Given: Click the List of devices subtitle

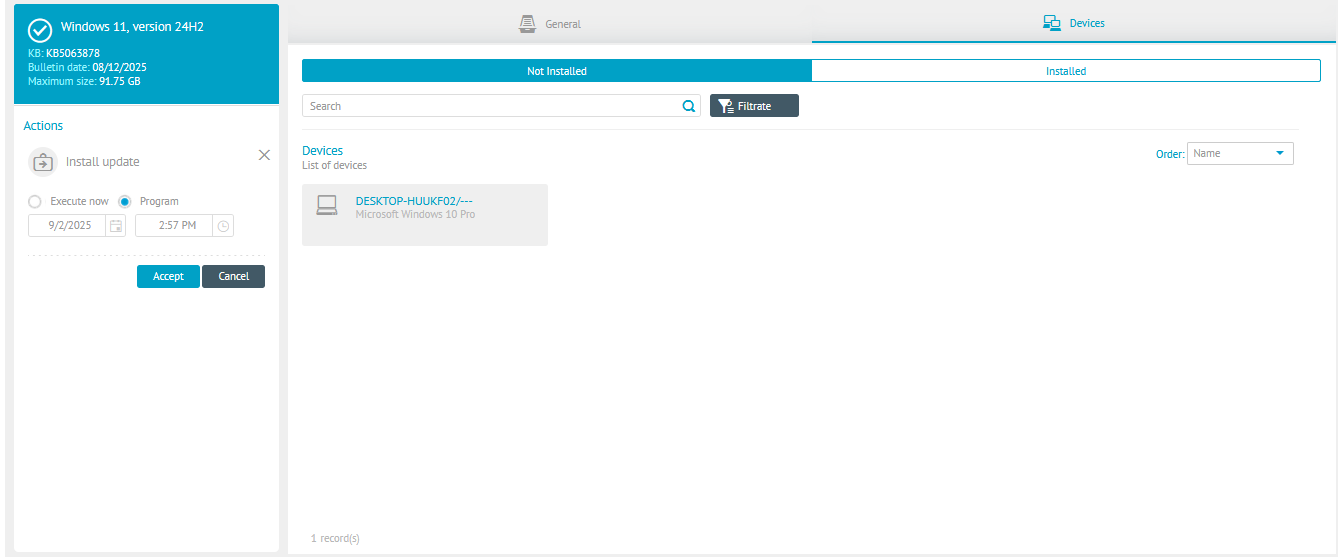Looking at the screenshot, I should click(334, 165).
